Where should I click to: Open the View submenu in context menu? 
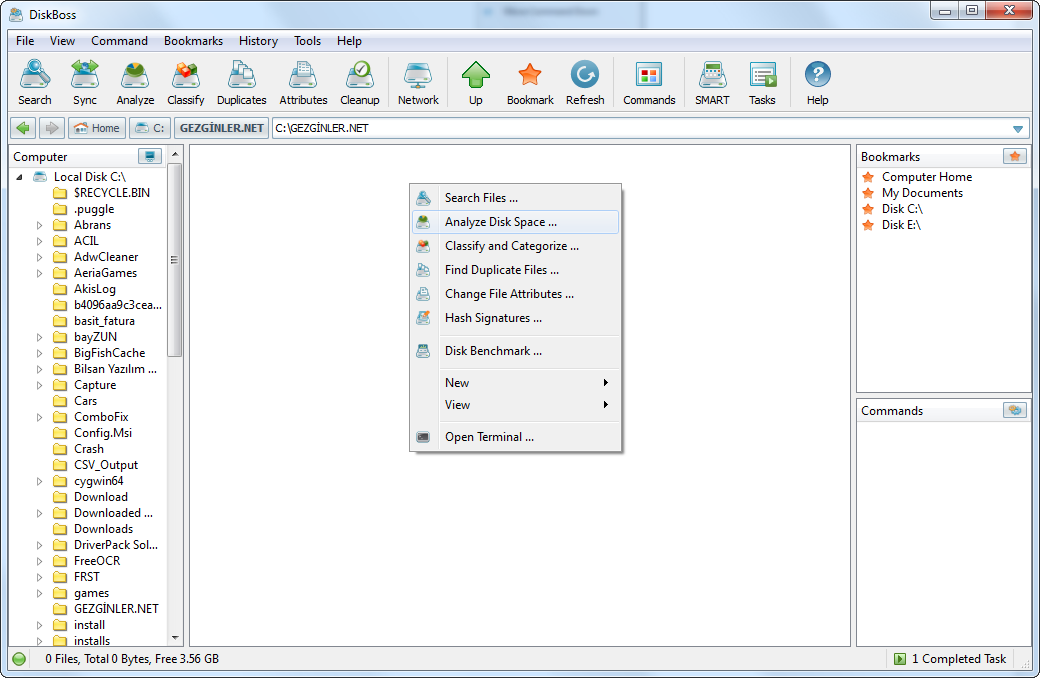(x=515, y=405)
